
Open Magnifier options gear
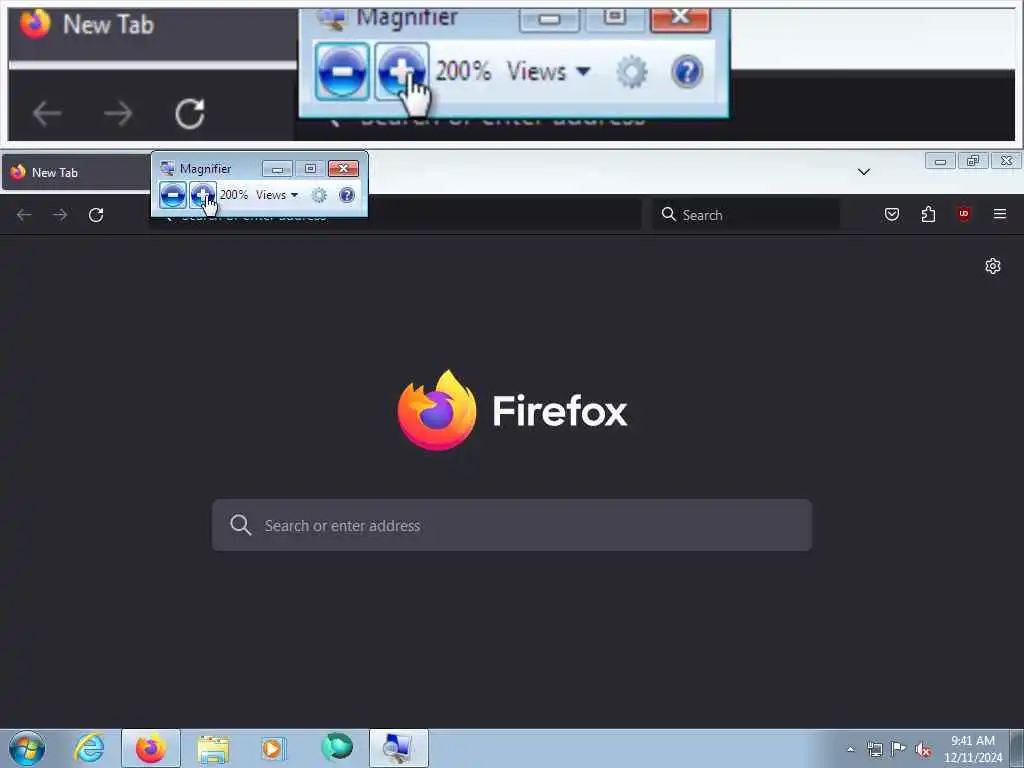319,195
